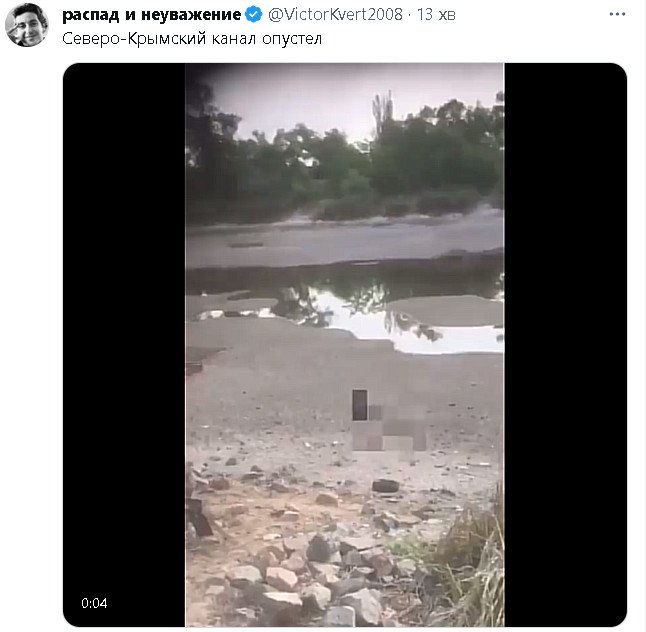Click the pixelated blurred area in video
646x632 pixels.
click(x=385, y=425)
